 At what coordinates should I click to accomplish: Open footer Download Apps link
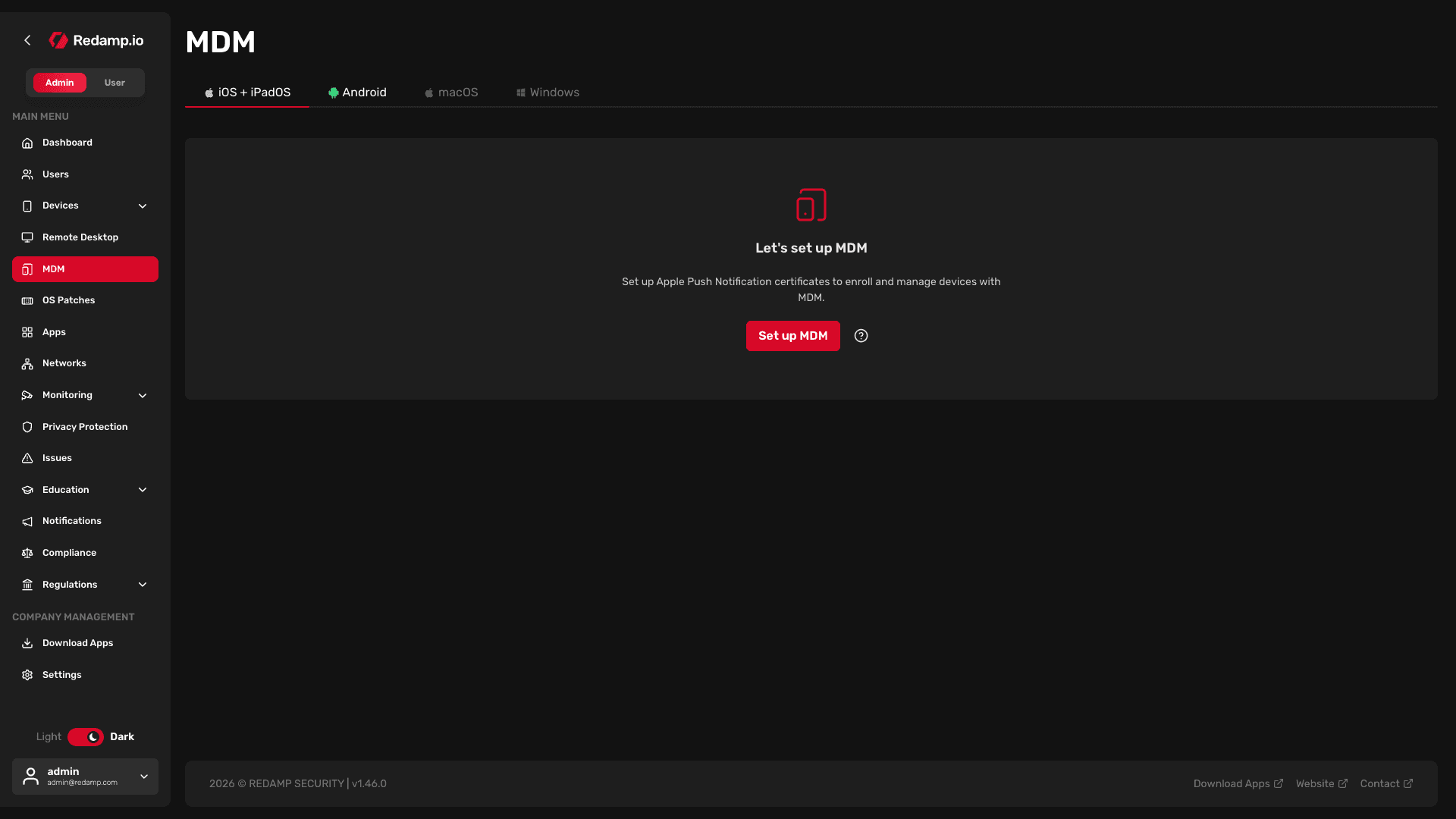click(1238, 783)
